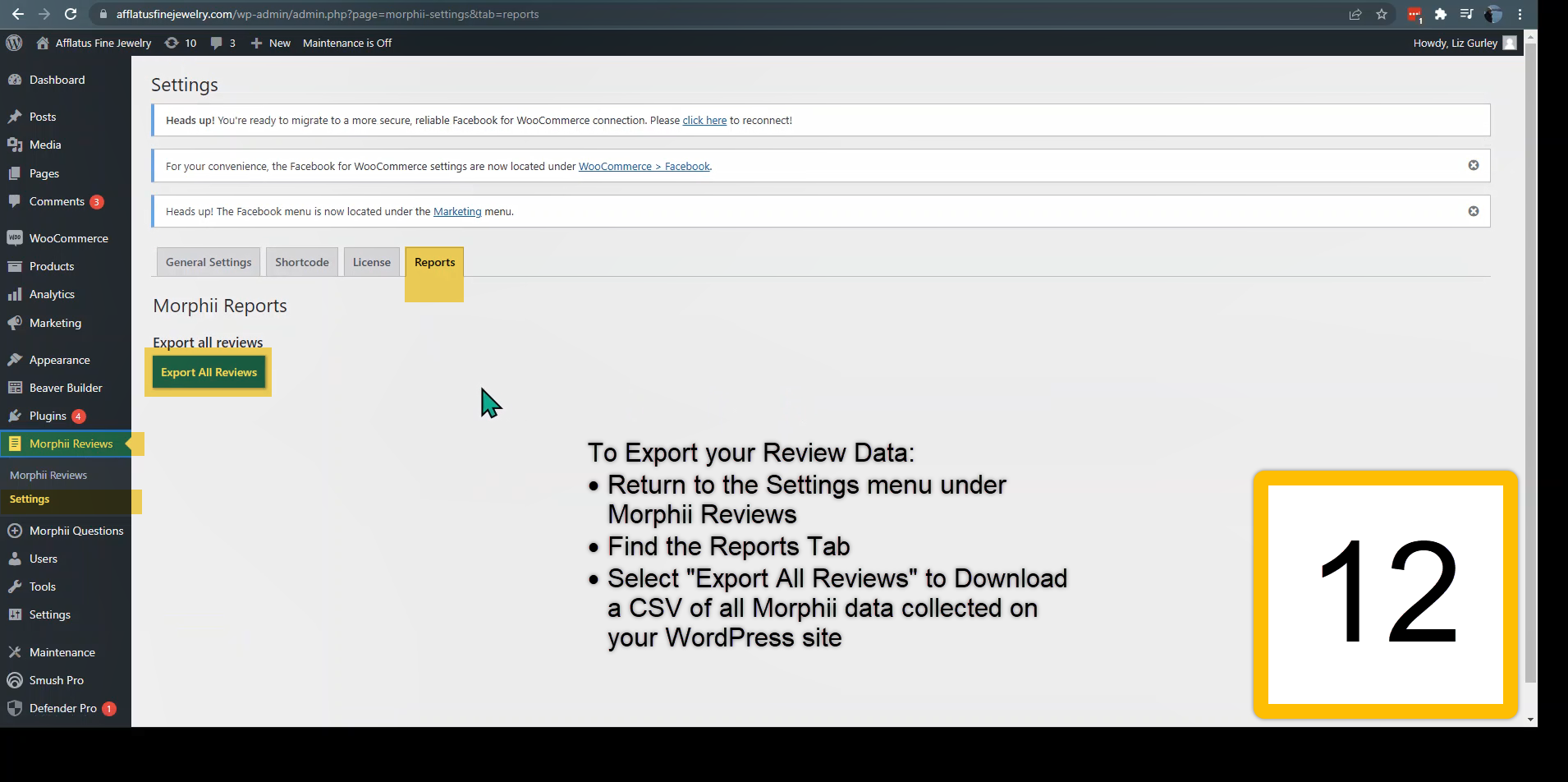This screenshot has height=782, width=1568.
Task: Dismiss the WooCommerce > Facebook settings notice
Action: (1474, 165)
